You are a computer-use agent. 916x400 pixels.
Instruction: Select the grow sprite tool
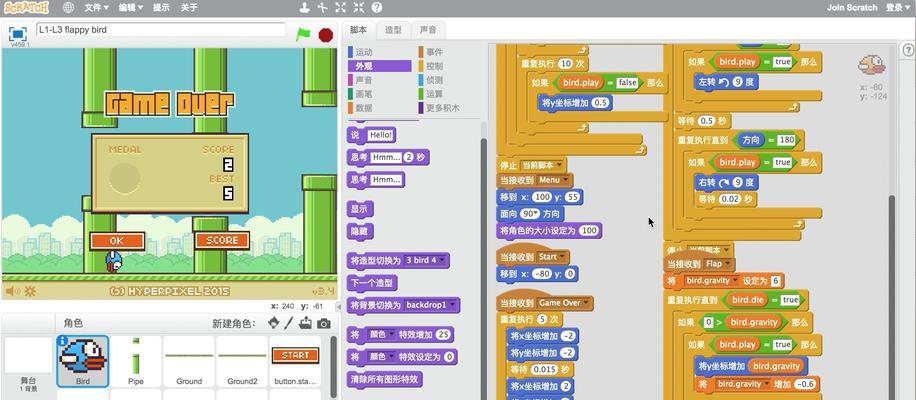pos(341,8)
